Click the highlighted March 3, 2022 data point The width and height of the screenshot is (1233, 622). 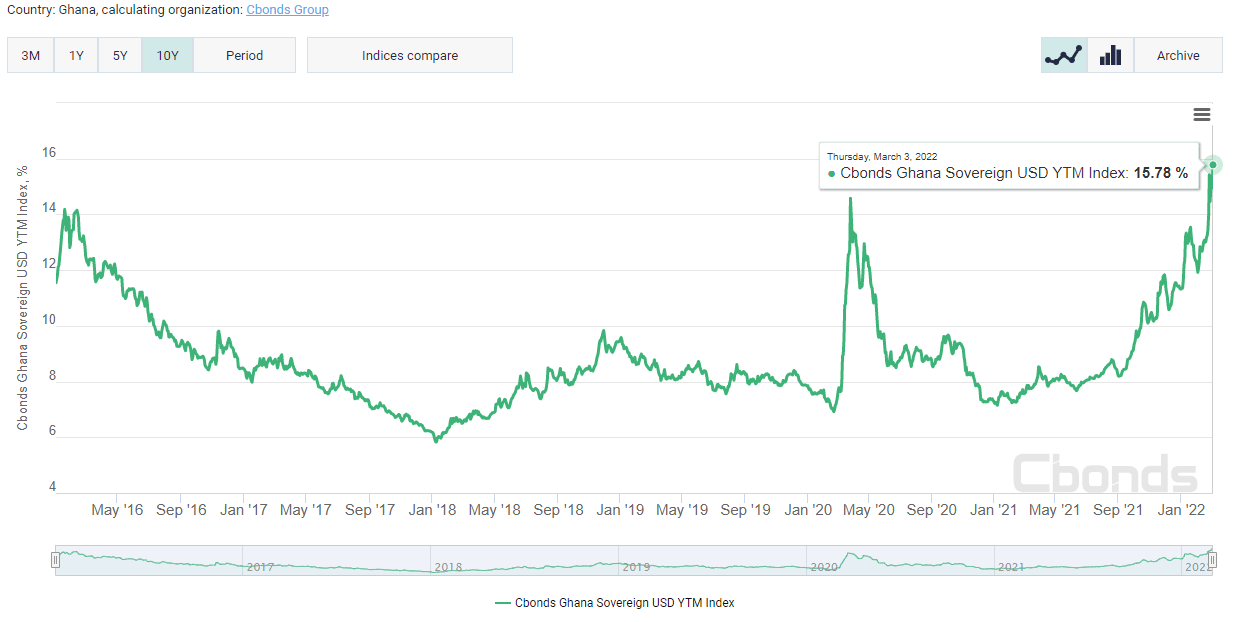tap(1213, 164)
